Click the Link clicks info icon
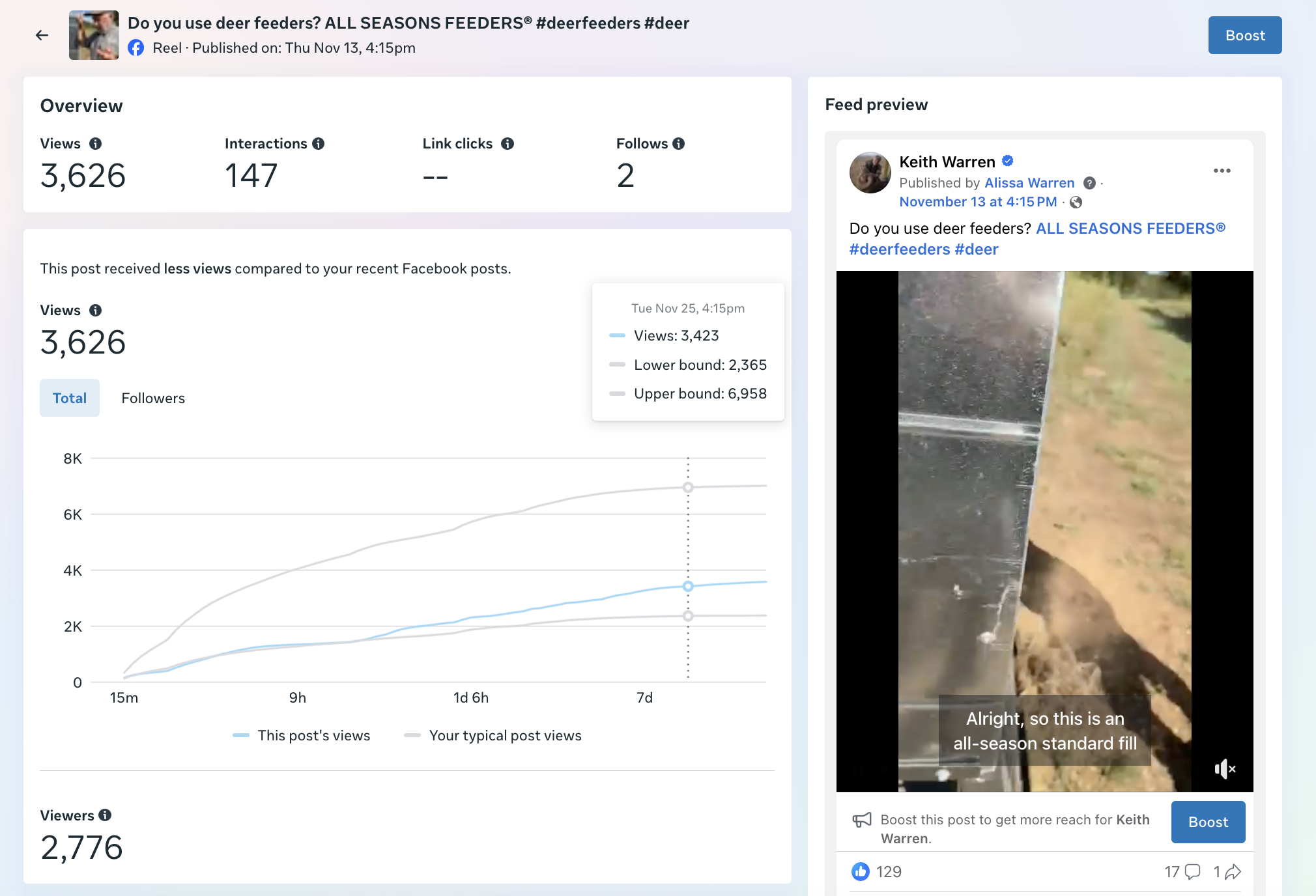This screenshot has height=896, width=1316. (508, 144)
